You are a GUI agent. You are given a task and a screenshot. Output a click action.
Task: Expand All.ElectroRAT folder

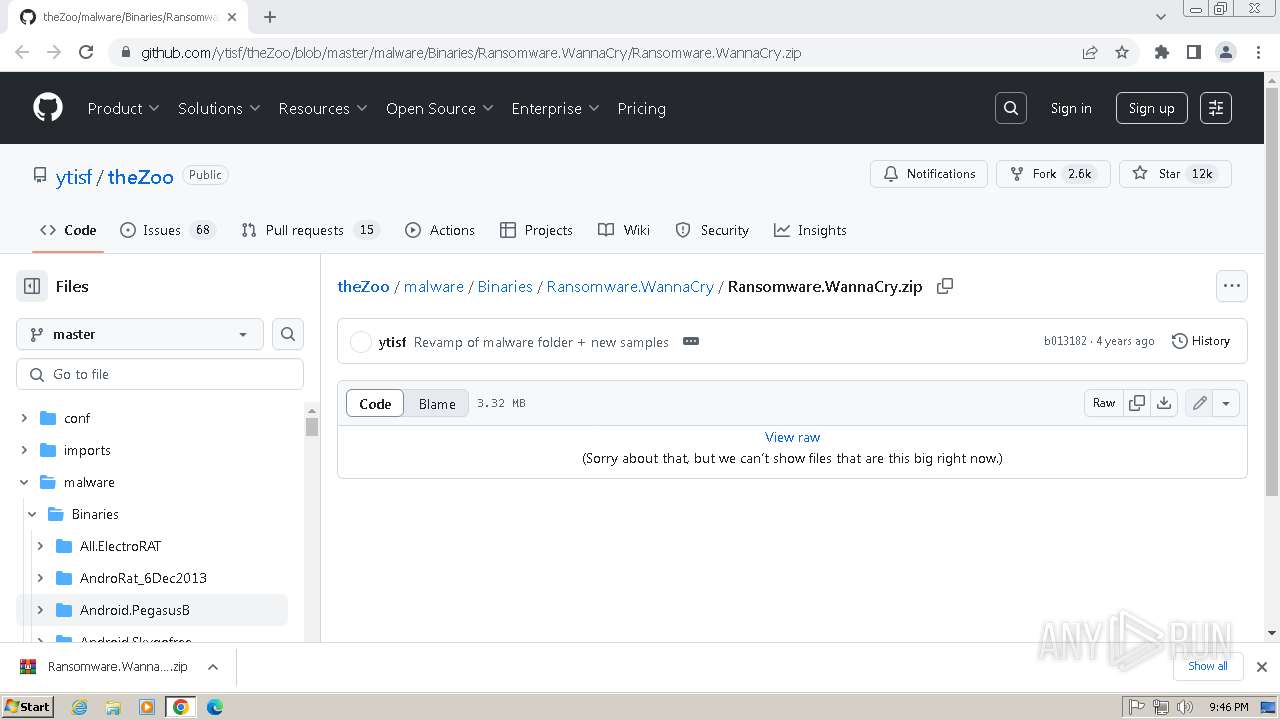tap(41, 546)
